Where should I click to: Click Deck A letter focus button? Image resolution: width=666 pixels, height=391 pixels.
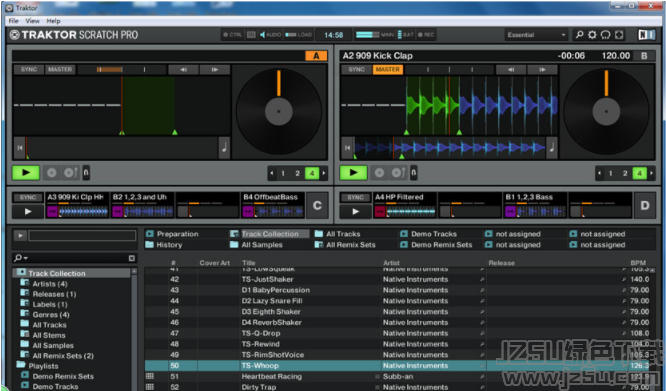pos(316,56)
